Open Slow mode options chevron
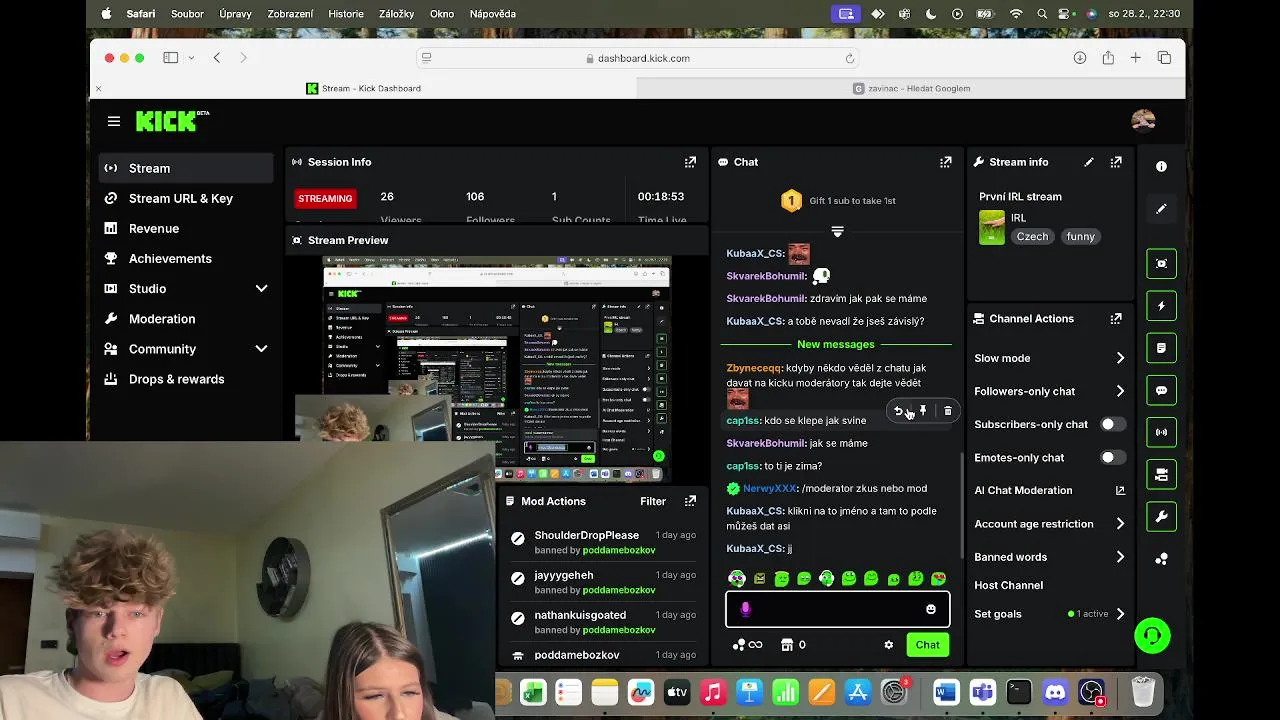 tap(1120, 358)
